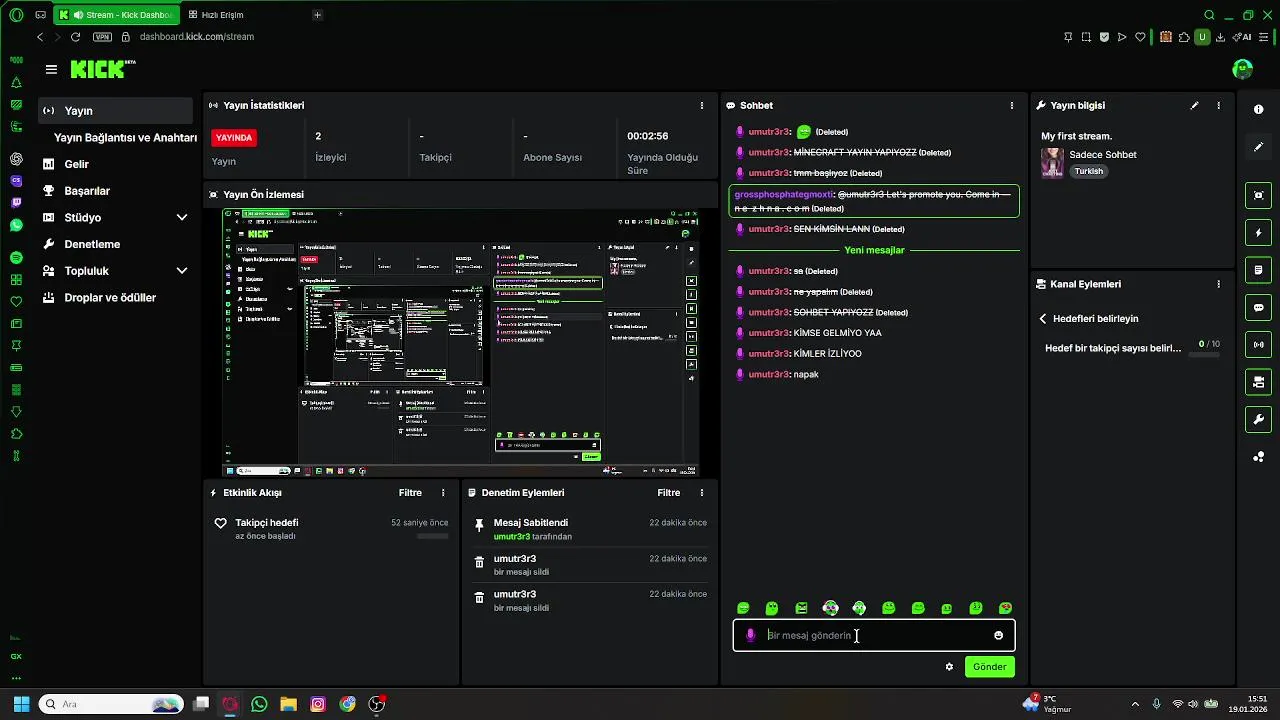This screenshot has width=1280, height=720.
Task: Click the stream preview thumbnail
Action: point(460,342)
